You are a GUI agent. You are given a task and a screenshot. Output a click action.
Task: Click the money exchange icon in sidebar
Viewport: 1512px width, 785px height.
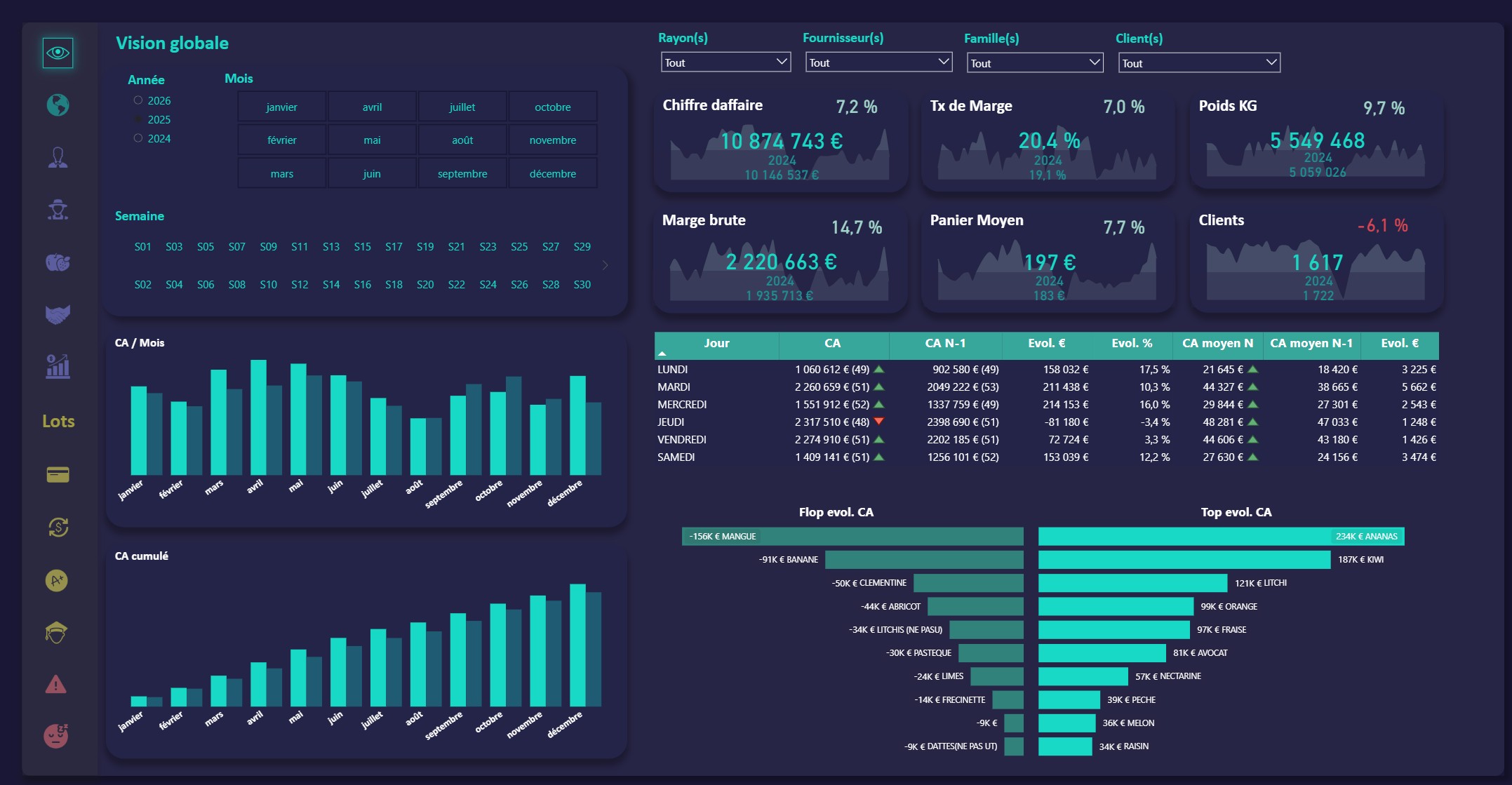(x=58, y=528)
